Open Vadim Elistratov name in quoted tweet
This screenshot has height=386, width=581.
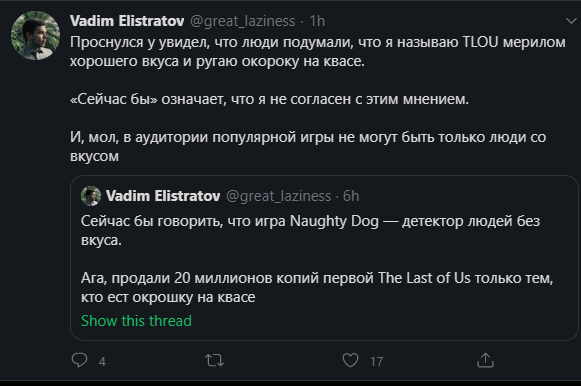(163, 196)
